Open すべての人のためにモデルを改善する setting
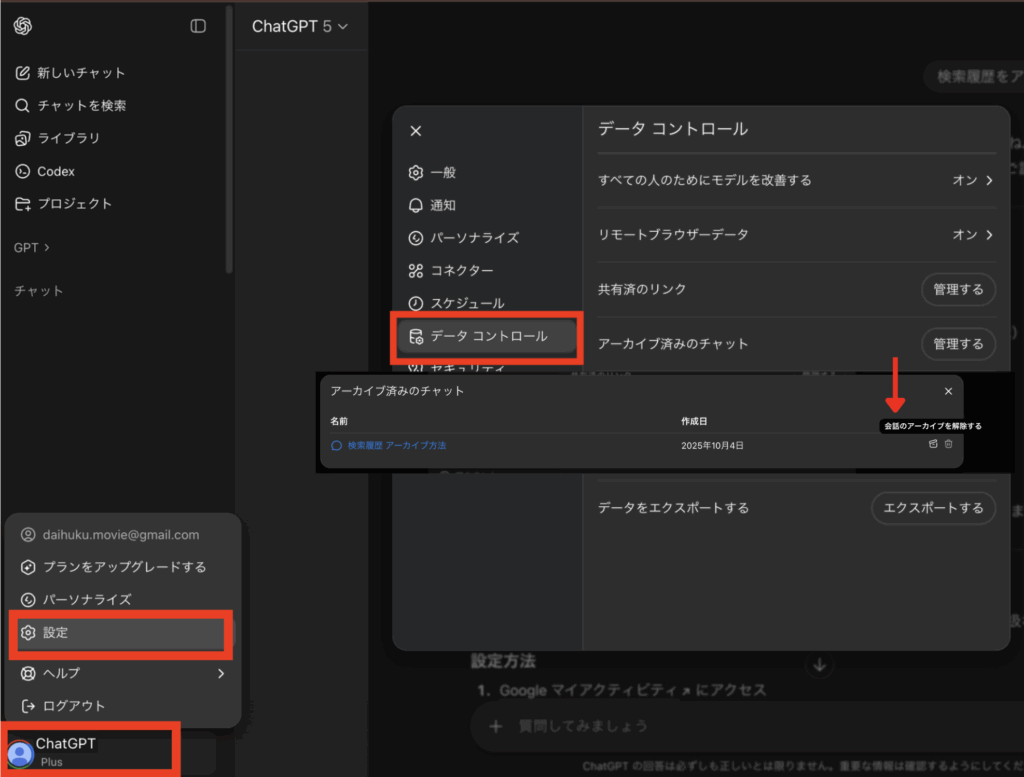 tap(796, 181)
